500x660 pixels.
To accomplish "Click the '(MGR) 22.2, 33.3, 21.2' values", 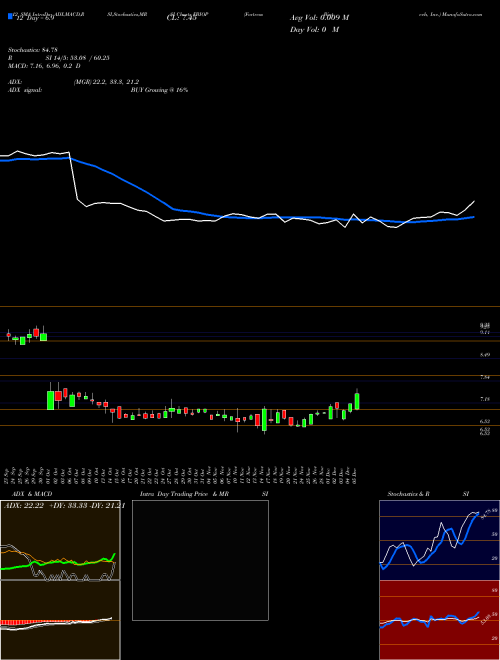I will pos(106,82).
